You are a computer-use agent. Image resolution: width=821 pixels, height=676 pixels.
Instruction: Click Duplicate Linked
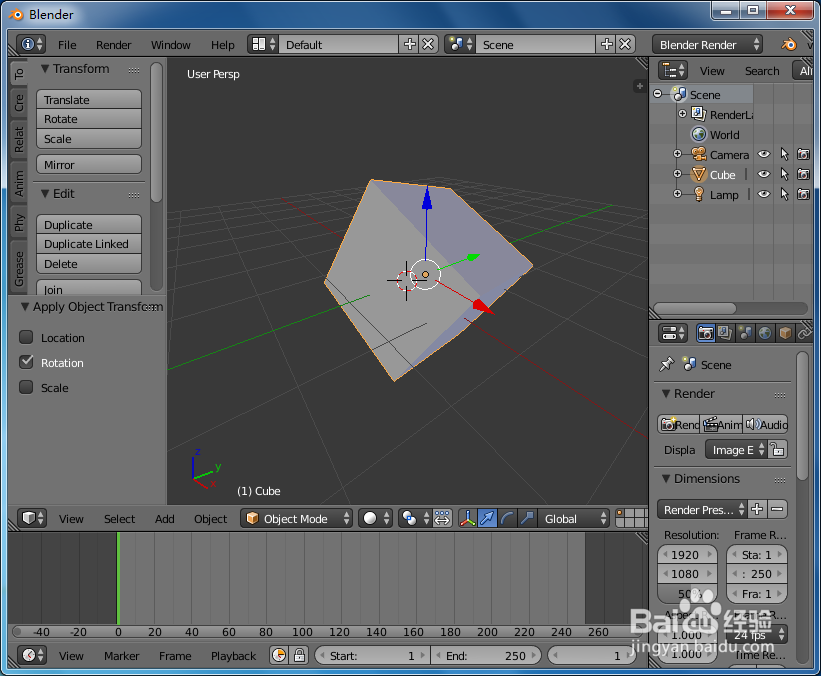(x=89, y=244)
